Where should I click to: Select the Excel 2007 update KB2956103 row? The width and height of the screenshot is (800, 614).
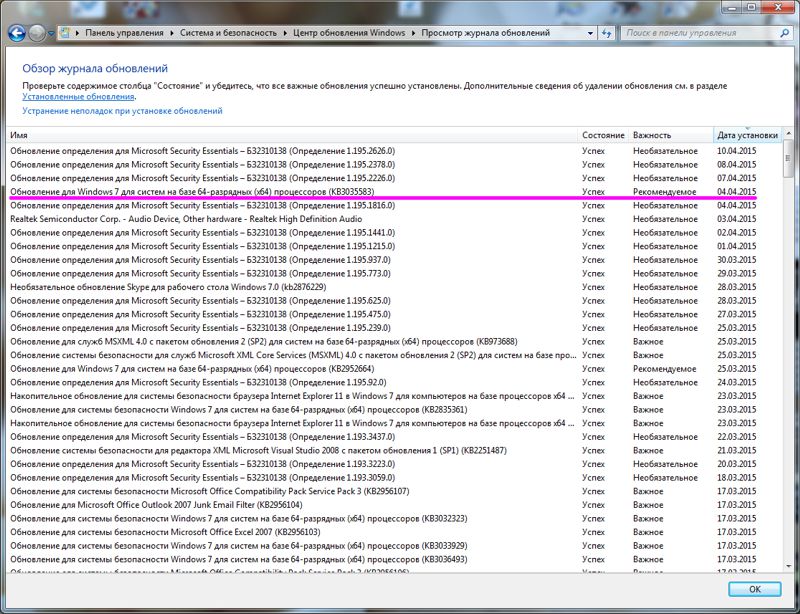[395, 532]
